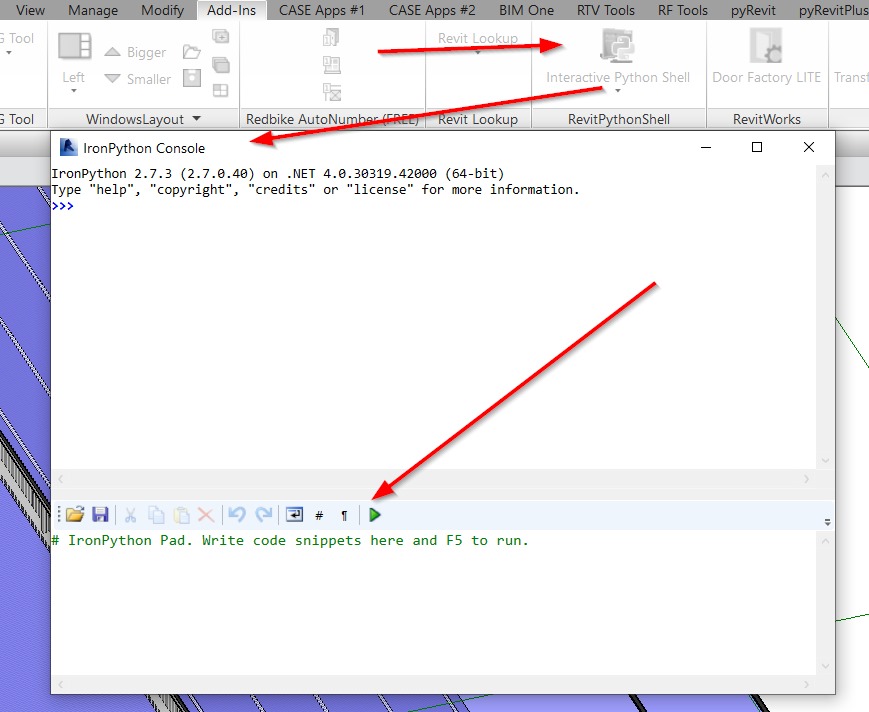
Task: Open a script file in IronPython Pad
Action: pyautogui.click(x=75, y=515)
